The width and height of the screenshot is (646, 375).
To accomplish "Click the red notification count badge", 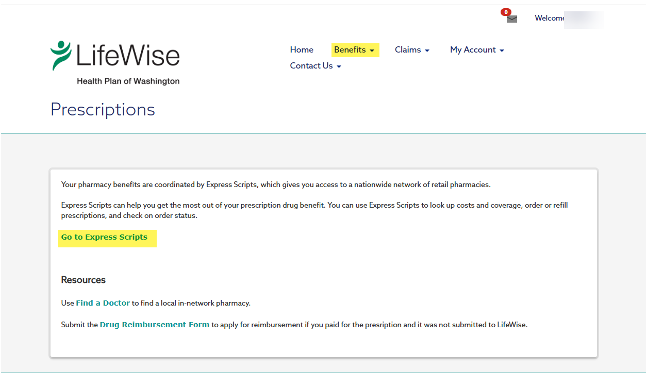I will pyautogui.click(x=506, y=12).
